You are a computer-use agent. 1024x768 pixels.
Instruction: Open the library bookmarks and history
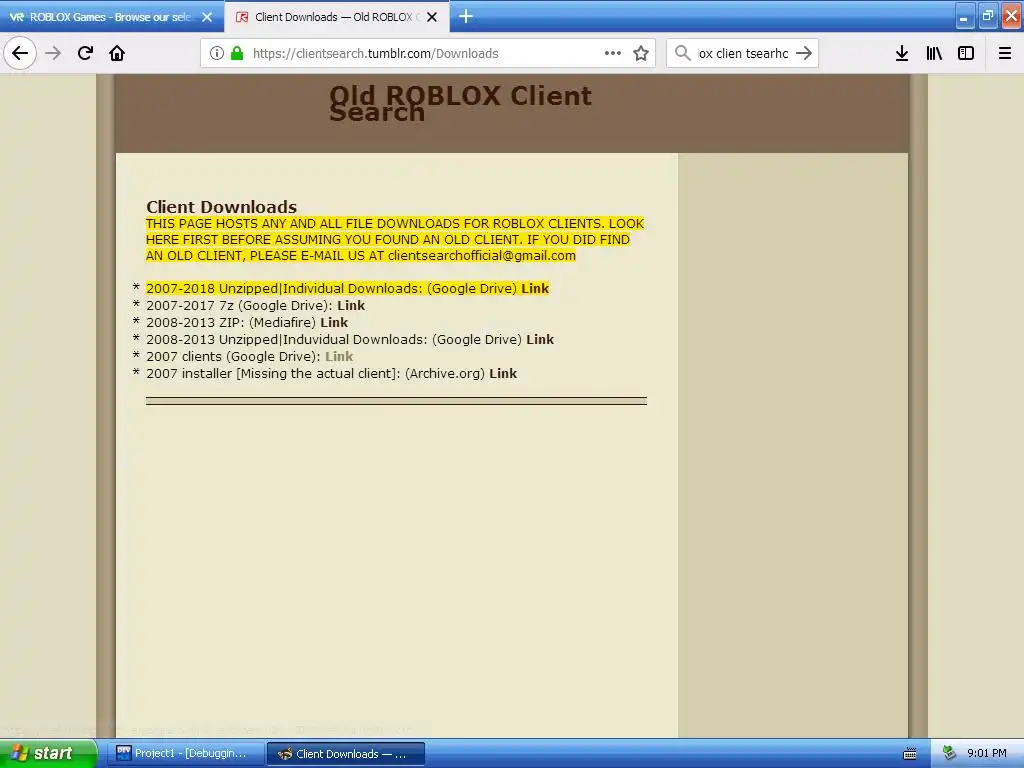934,54
